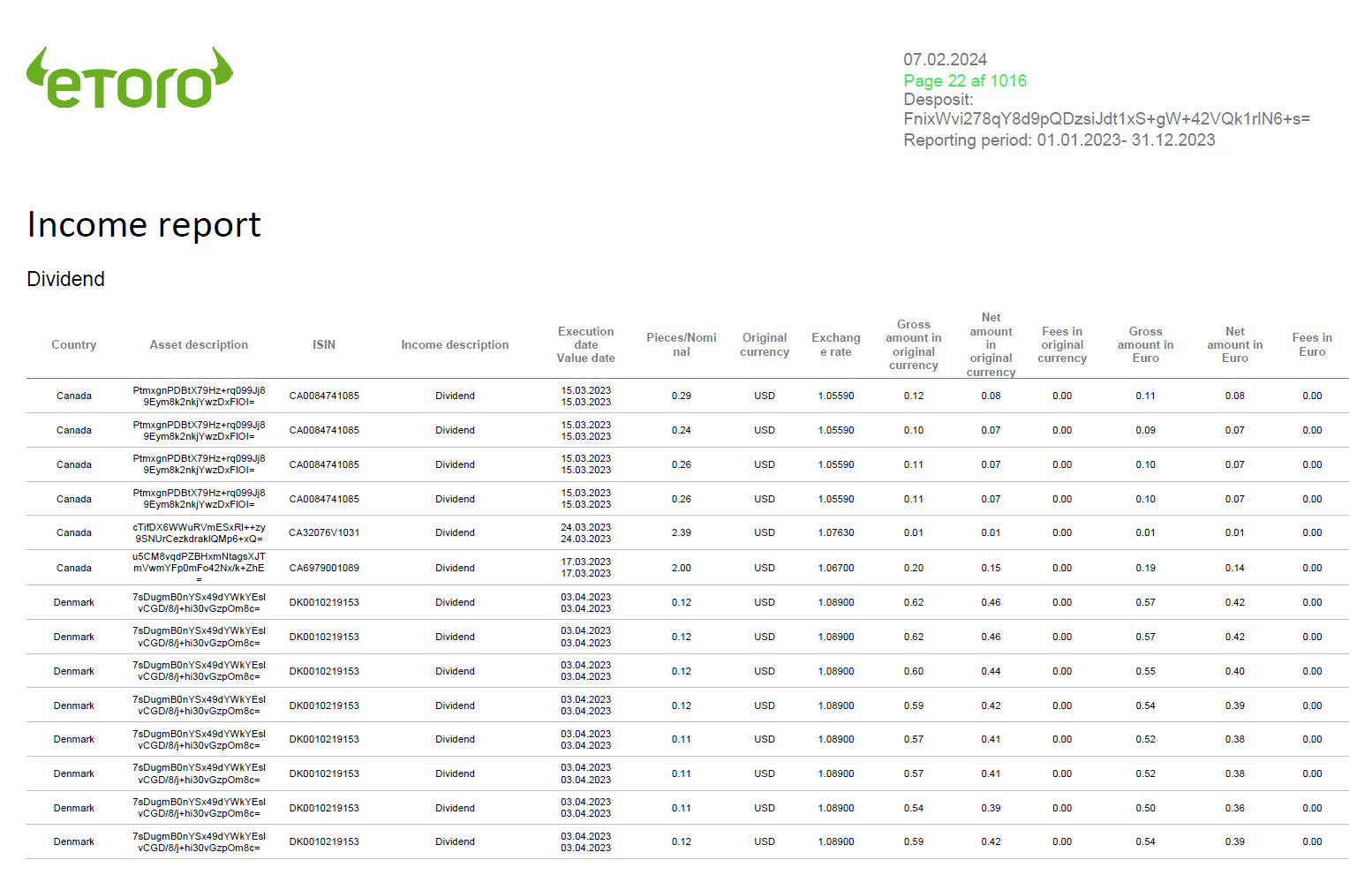Click net original amount 0.08
This screenshot has width=1372, height=875.
tap(991, 396)
